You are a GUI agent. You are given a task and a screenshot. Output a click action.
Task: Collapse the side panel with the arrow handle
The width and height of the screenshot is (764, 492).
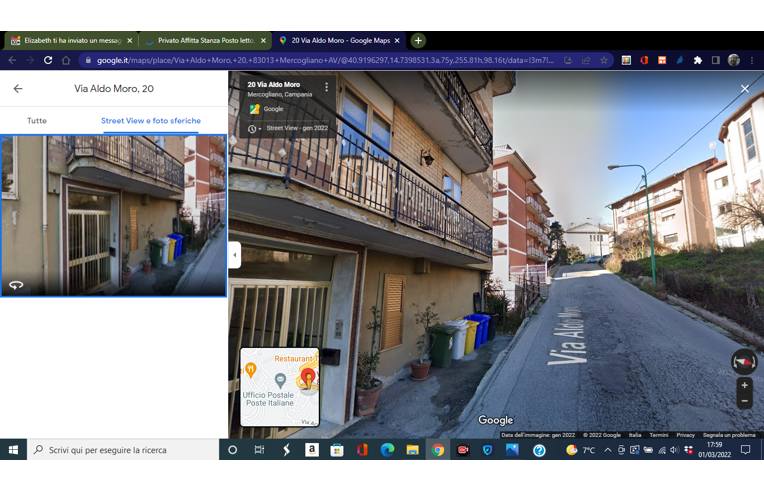[235, 255]
